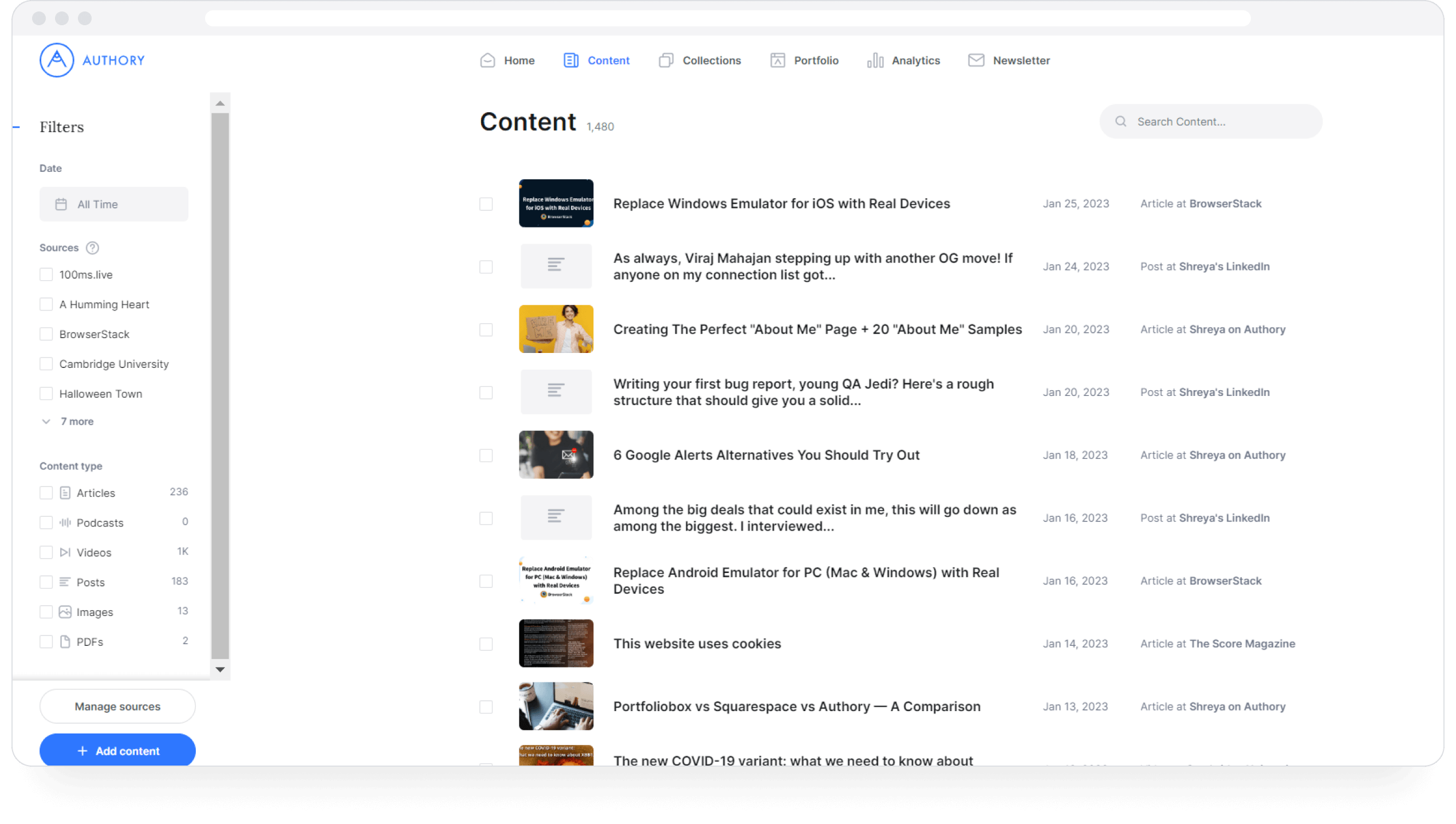Click the About Me article thumbnail
The height and width of the screenshot is (824, 1456).
pos(556,329)
